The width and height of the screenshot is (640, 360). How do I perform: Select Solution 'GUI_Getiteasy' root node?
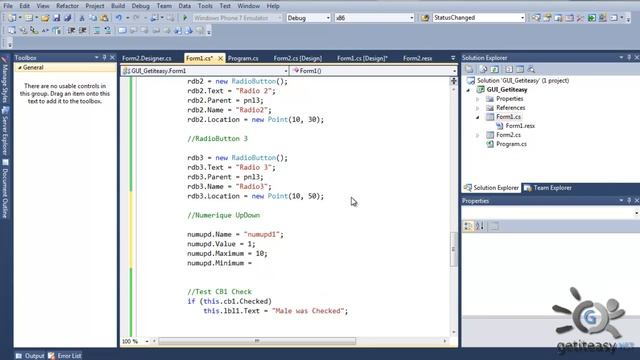(522, 80)
